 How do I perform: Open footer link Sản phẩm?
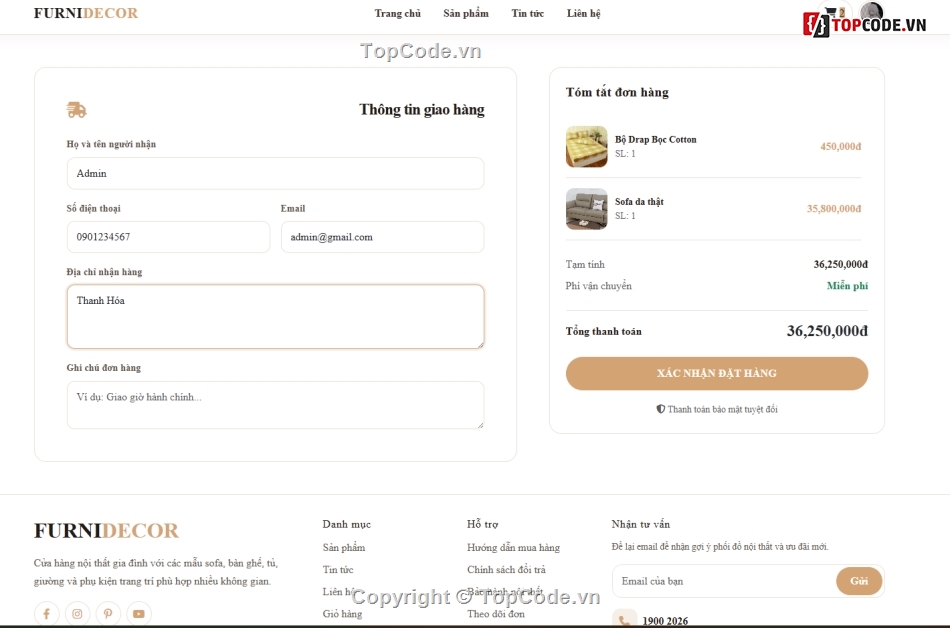[x=344, y=547]
